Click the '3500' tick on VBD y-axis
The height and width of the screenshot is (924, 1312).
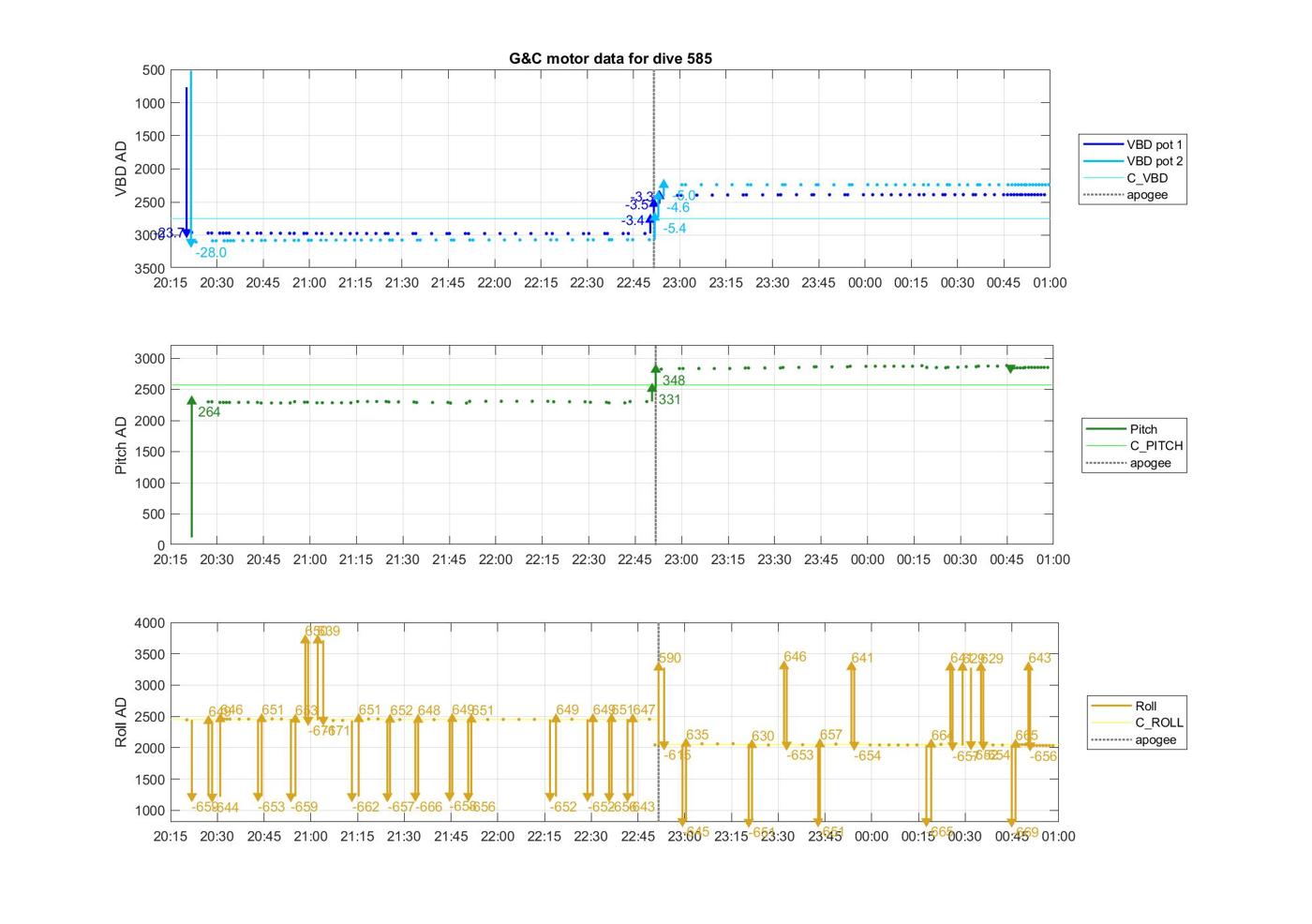pos(150,268)
